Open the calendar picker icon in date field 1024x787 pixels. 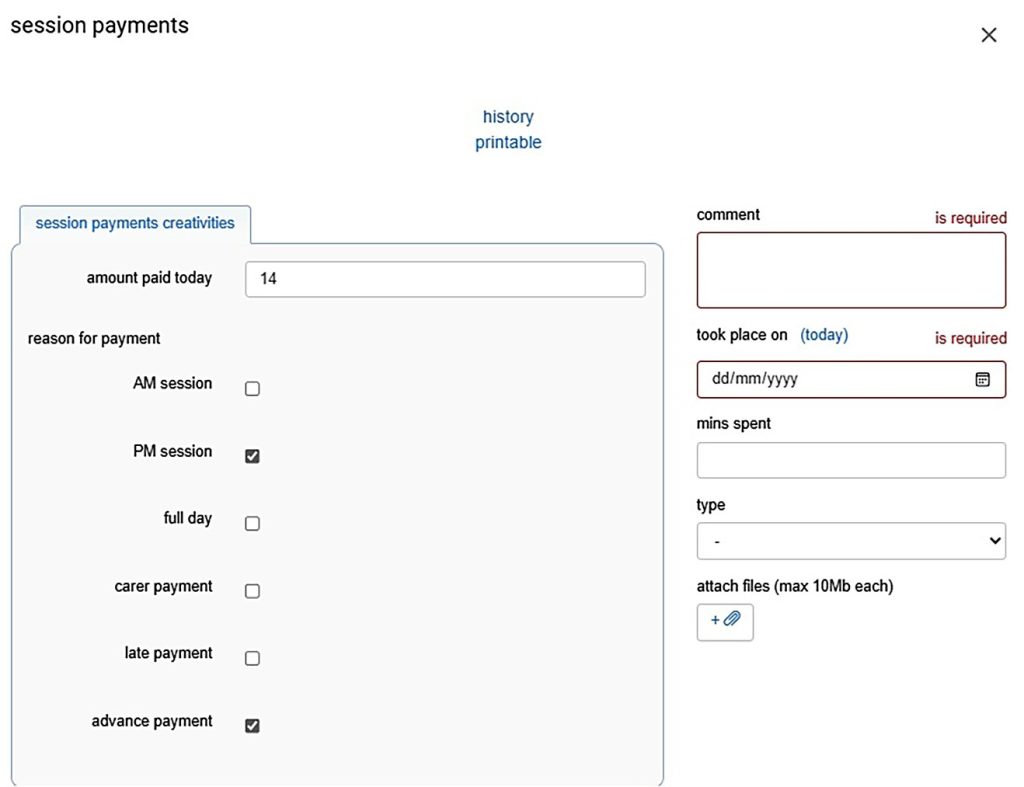click(982, 380)
